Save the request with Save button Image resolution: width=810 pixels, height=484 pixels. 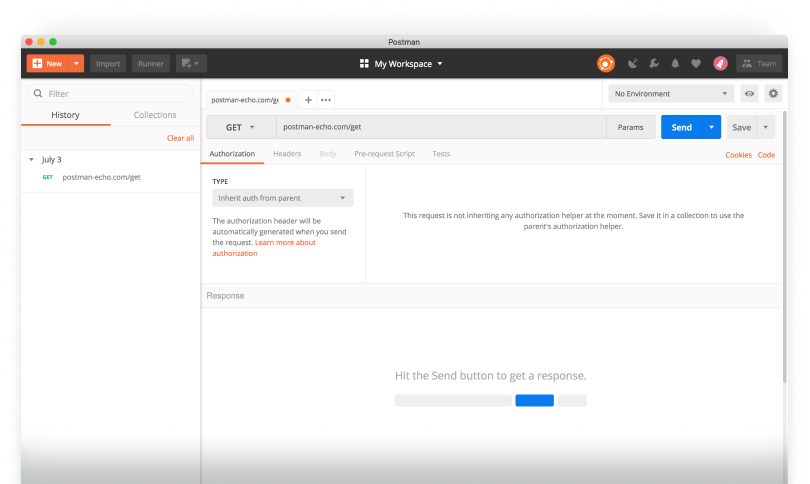click(742, 127)
